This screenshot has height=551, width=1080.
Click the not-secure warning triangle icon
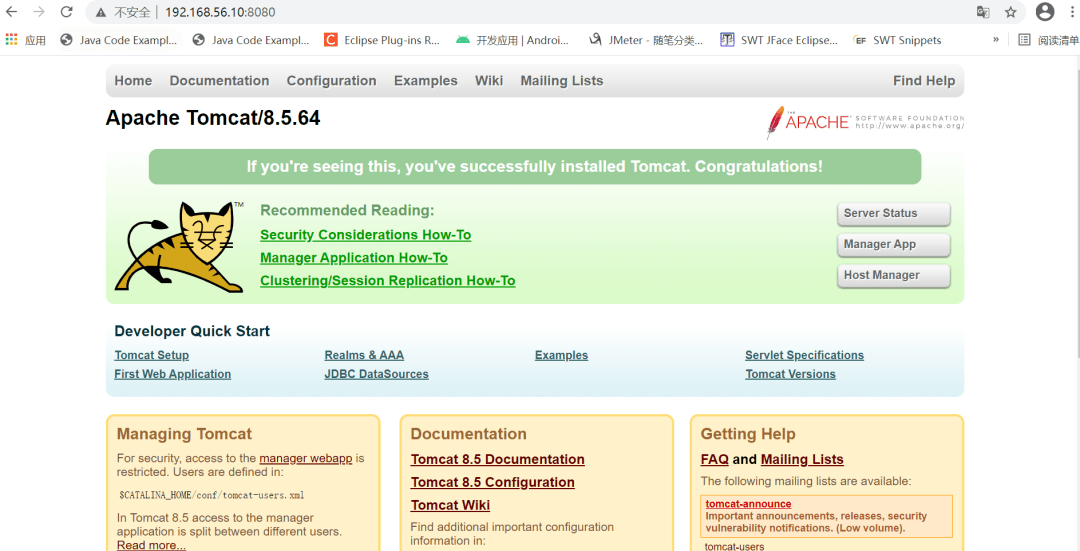click(x=101, y=12)
